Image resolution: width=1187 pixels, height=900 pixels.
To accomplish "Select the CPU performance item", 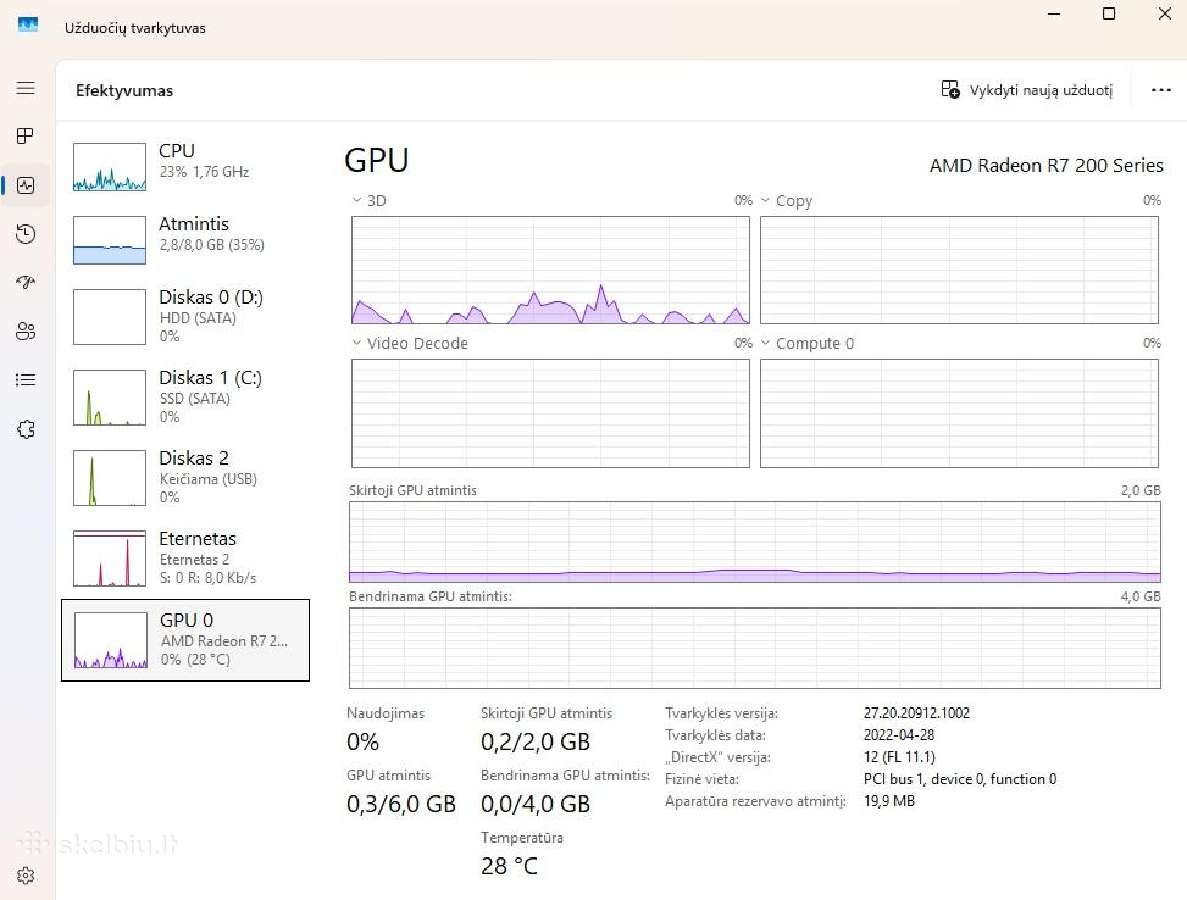I will [x=185, y=167].
